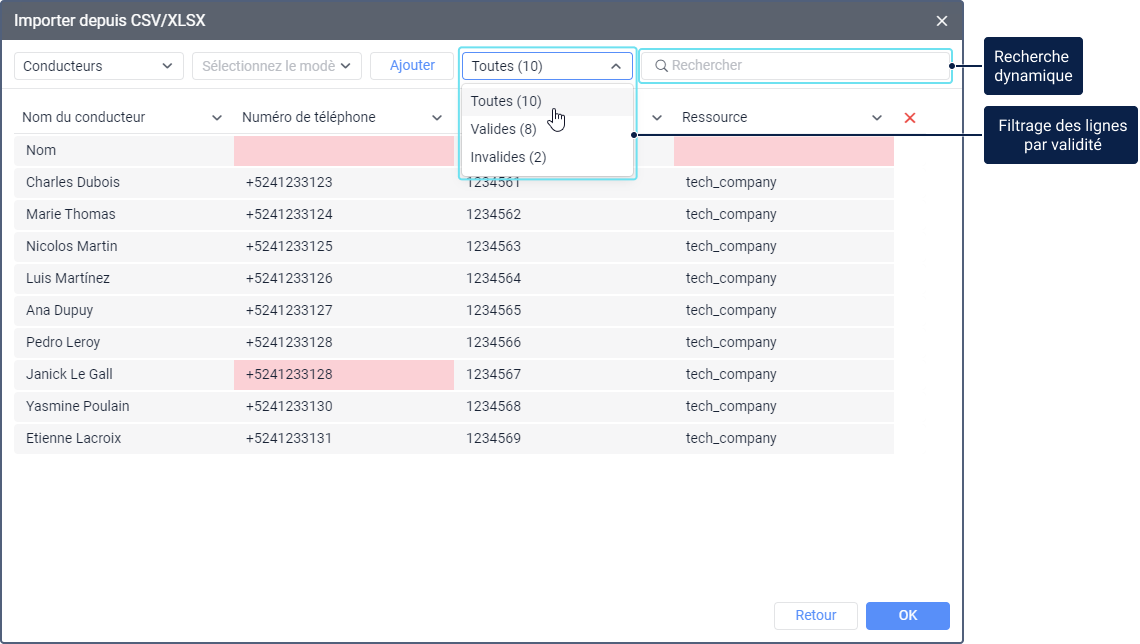Click phone number '+5241233127'
1140x644 pixels.
pyautogui.click(x=289, y=310)
